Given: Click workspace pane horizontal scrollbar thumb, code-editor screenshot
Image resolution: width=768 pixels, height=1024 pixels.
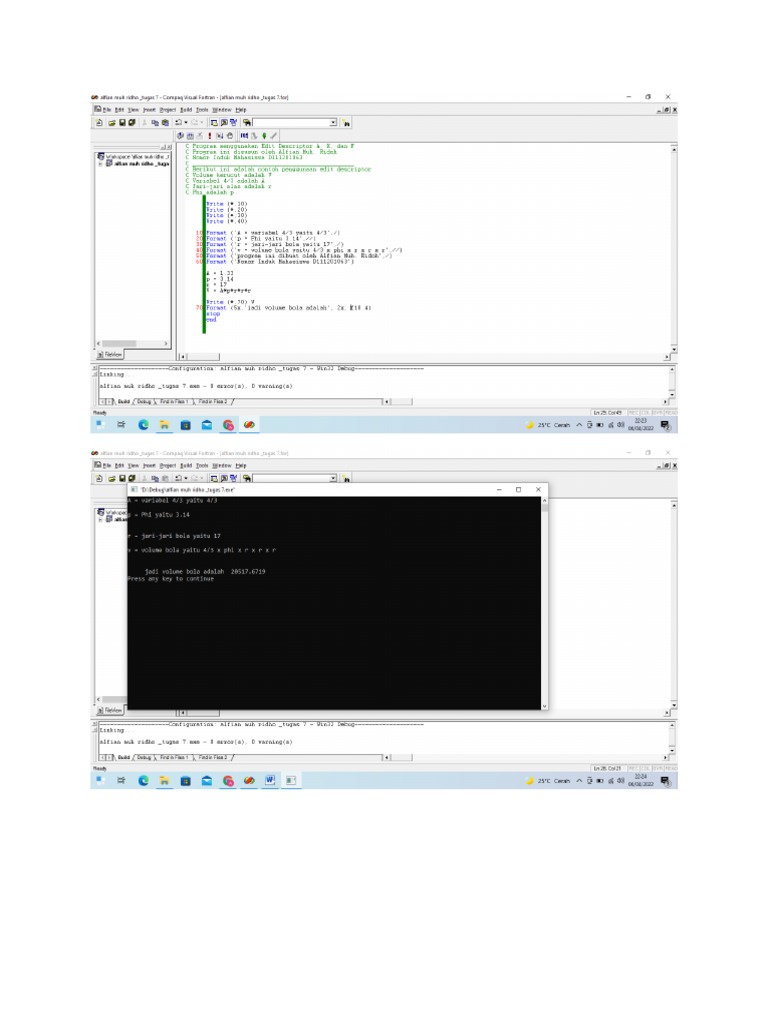Looking at the screenshot, I should [119, 344].
